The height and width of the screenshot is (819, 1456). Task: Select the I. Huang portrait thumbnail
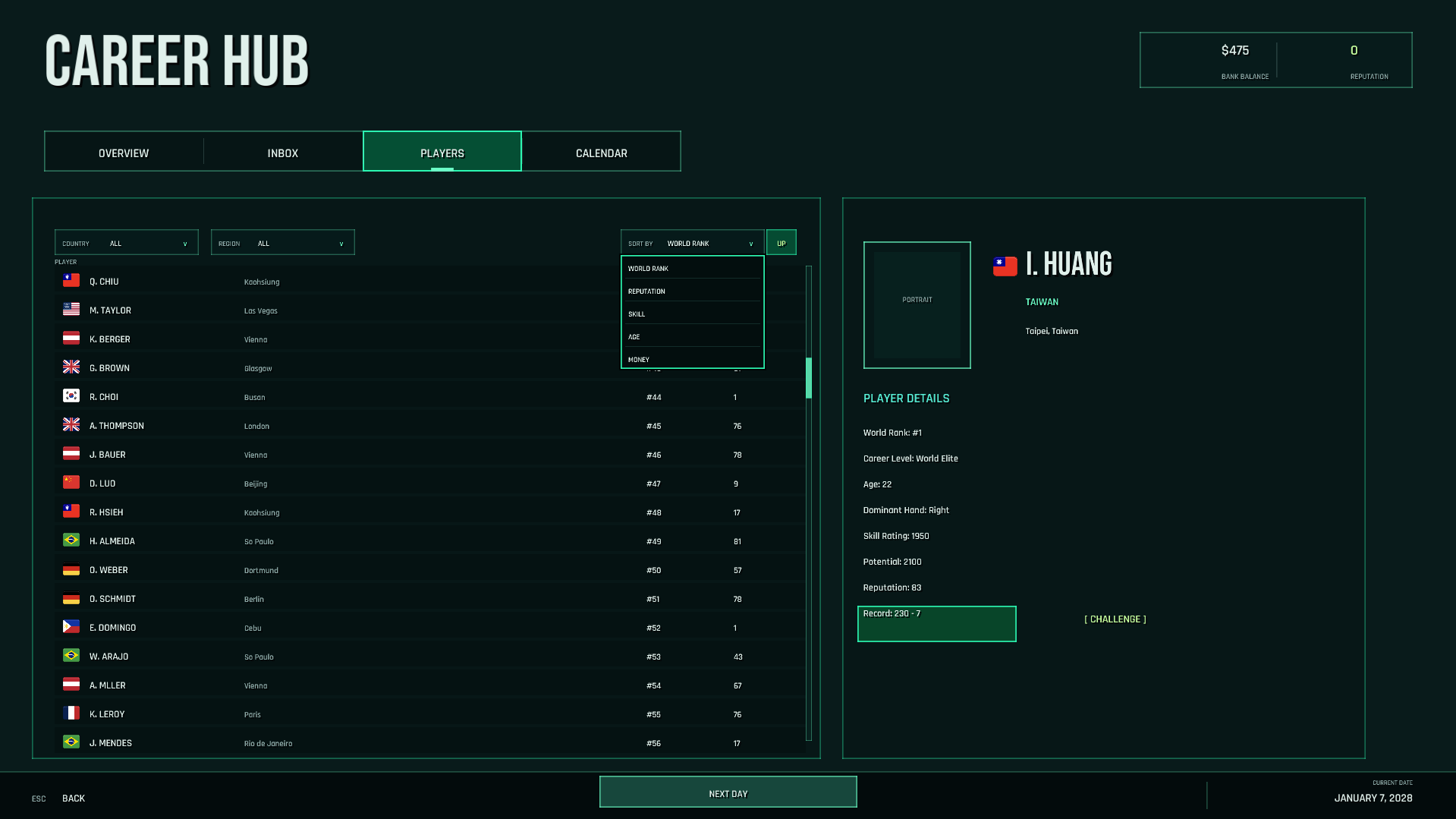917,305
